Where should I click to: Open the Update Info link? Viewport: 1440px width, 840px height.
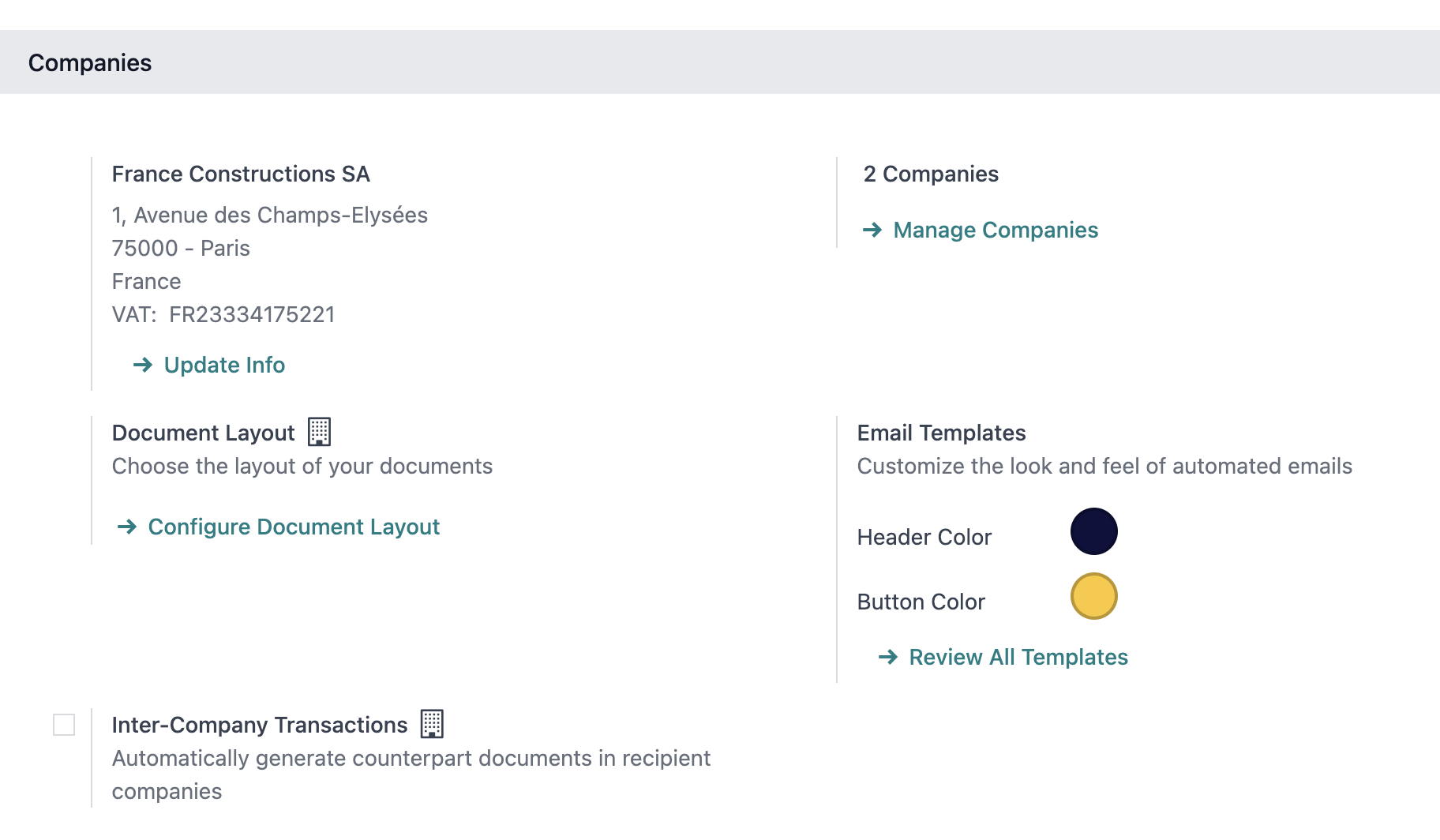point(224,365)
